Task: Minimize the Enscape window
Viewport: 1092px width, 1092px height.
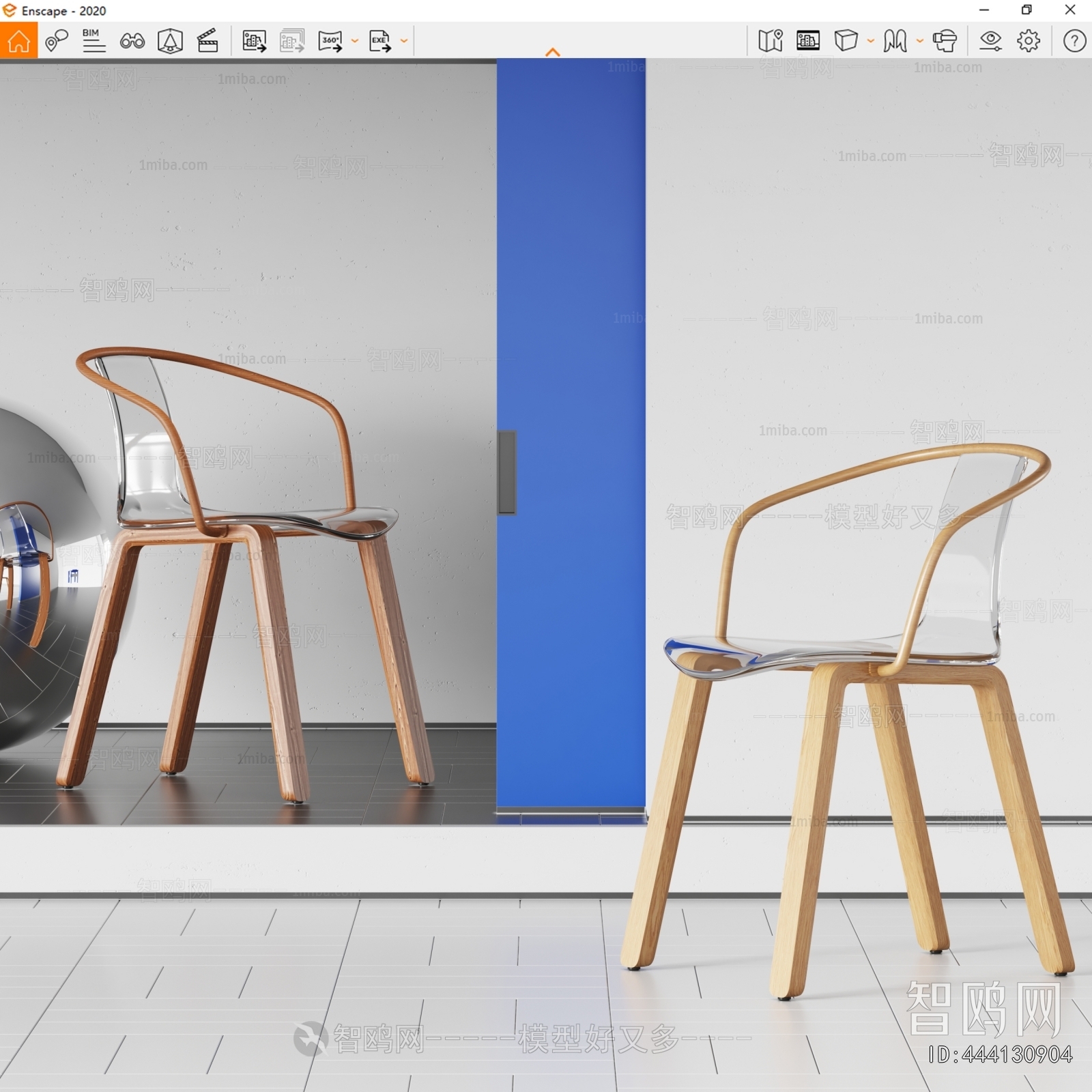Action: (x=984, y=10)
